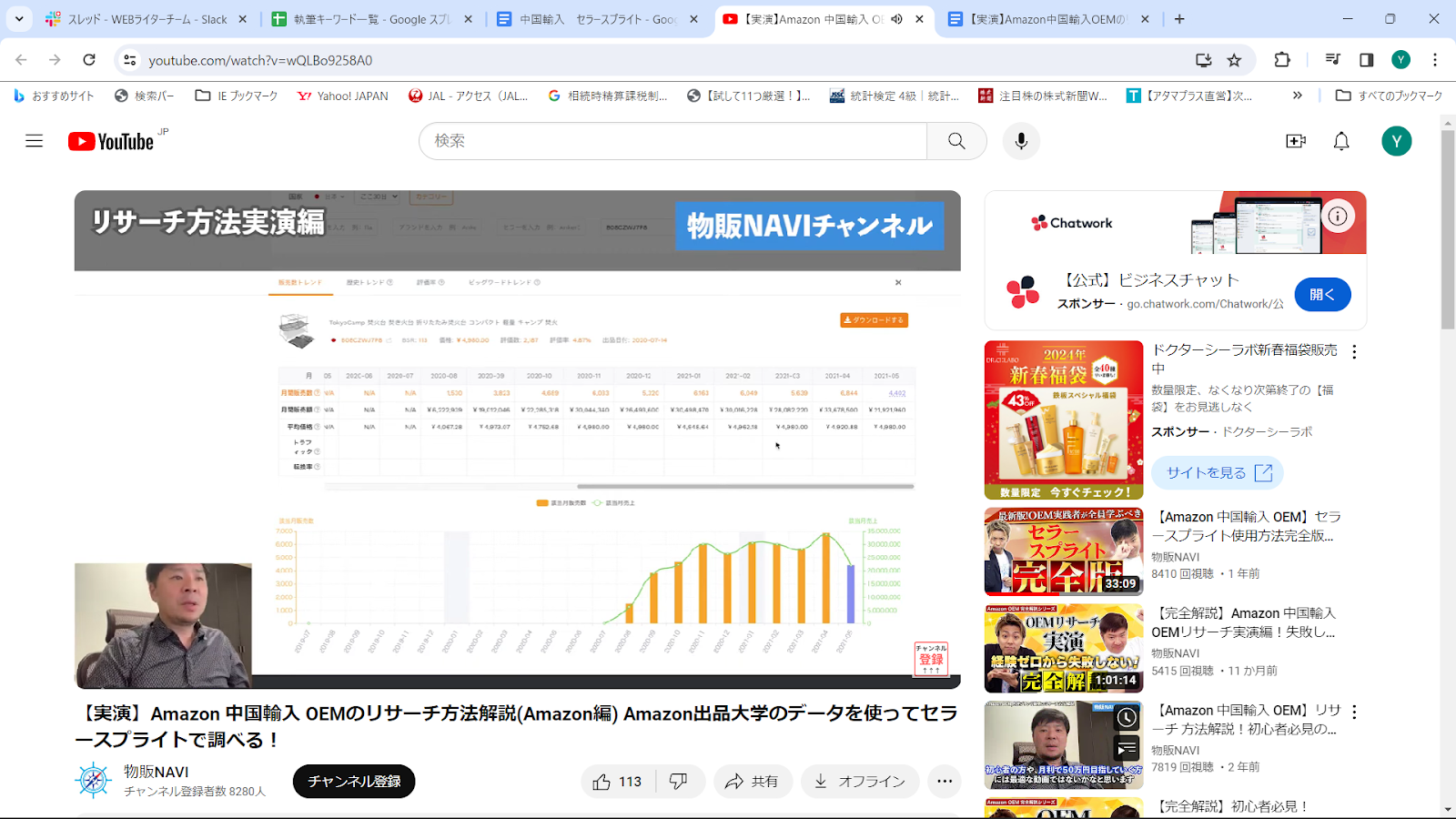Start voice search with the microphone

click(1021, 141)
